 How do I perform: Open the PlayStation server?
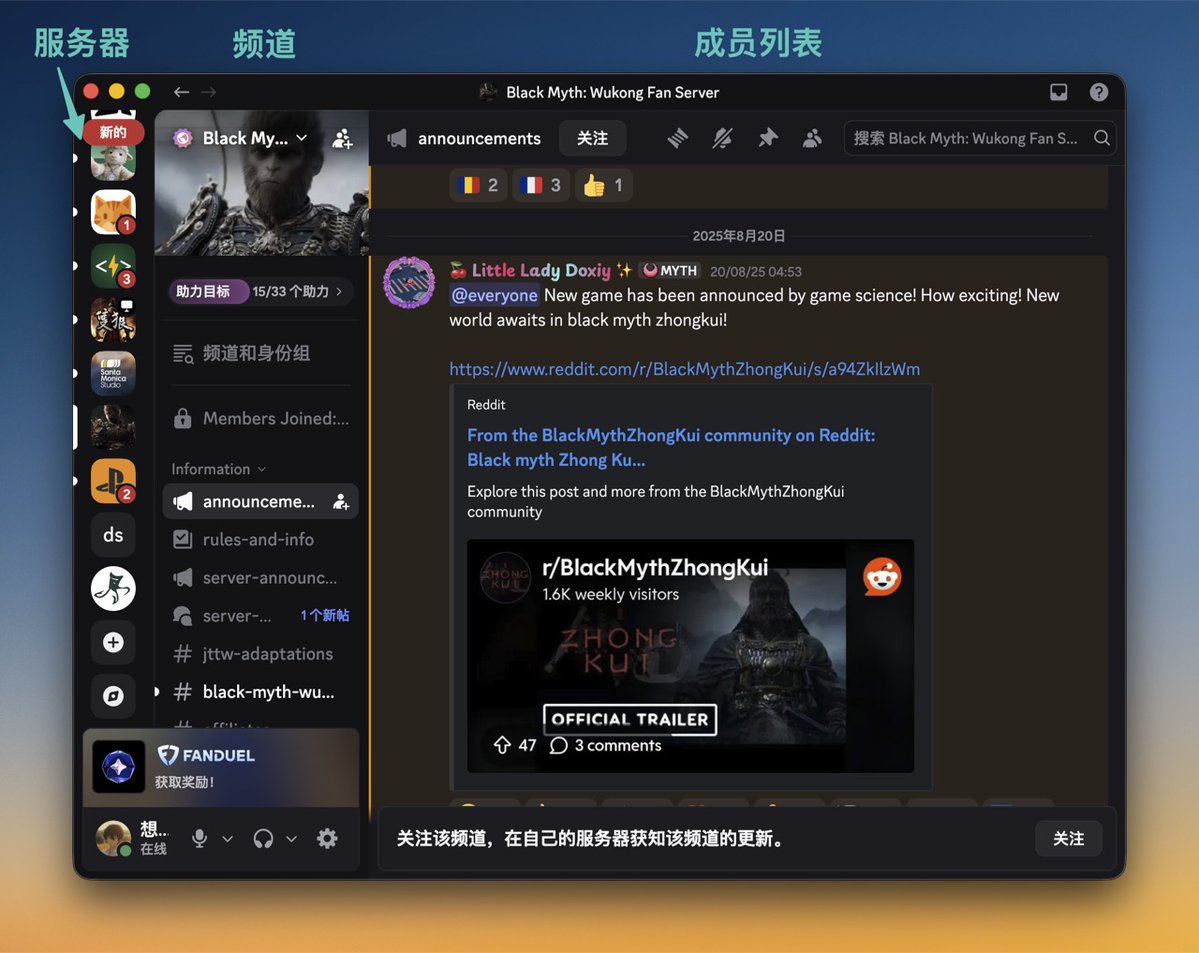pos(113,480)
